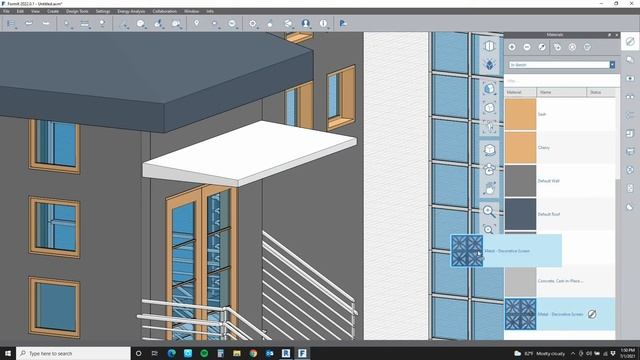Image resolution: width=640 pixels, height=360 pixels.
Task: Click the undo history list icon at toolbar start
Action: (x=11, y=24)
